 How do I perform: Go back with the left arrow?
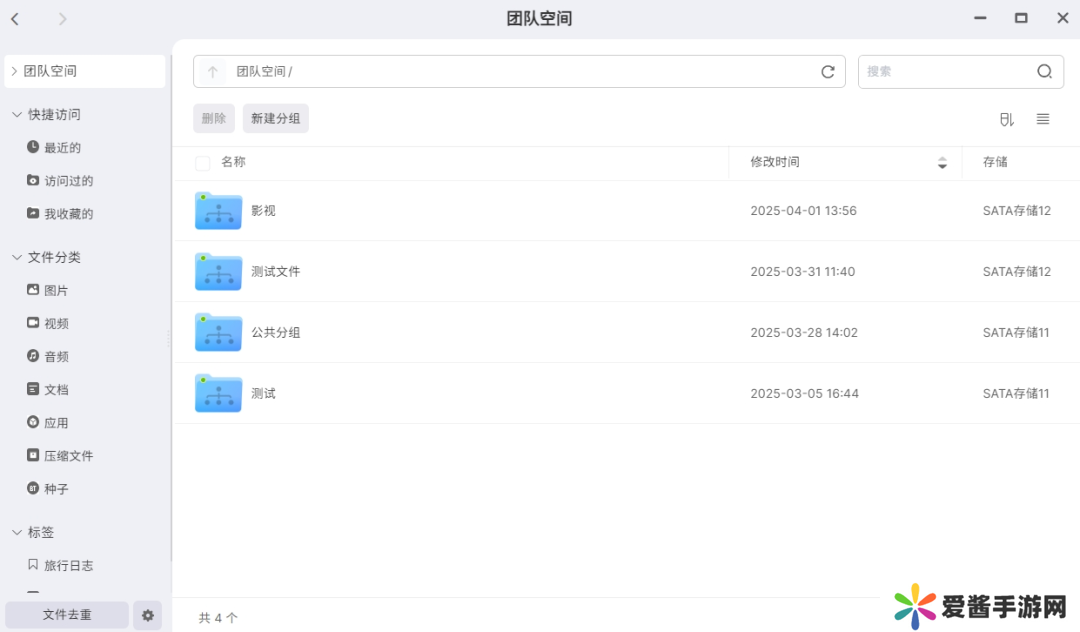15,18
